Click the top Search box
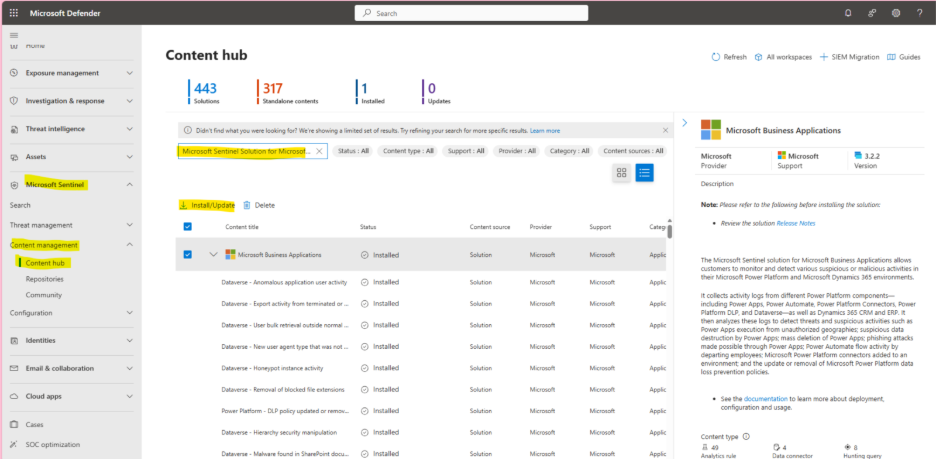 coord(471,13)
